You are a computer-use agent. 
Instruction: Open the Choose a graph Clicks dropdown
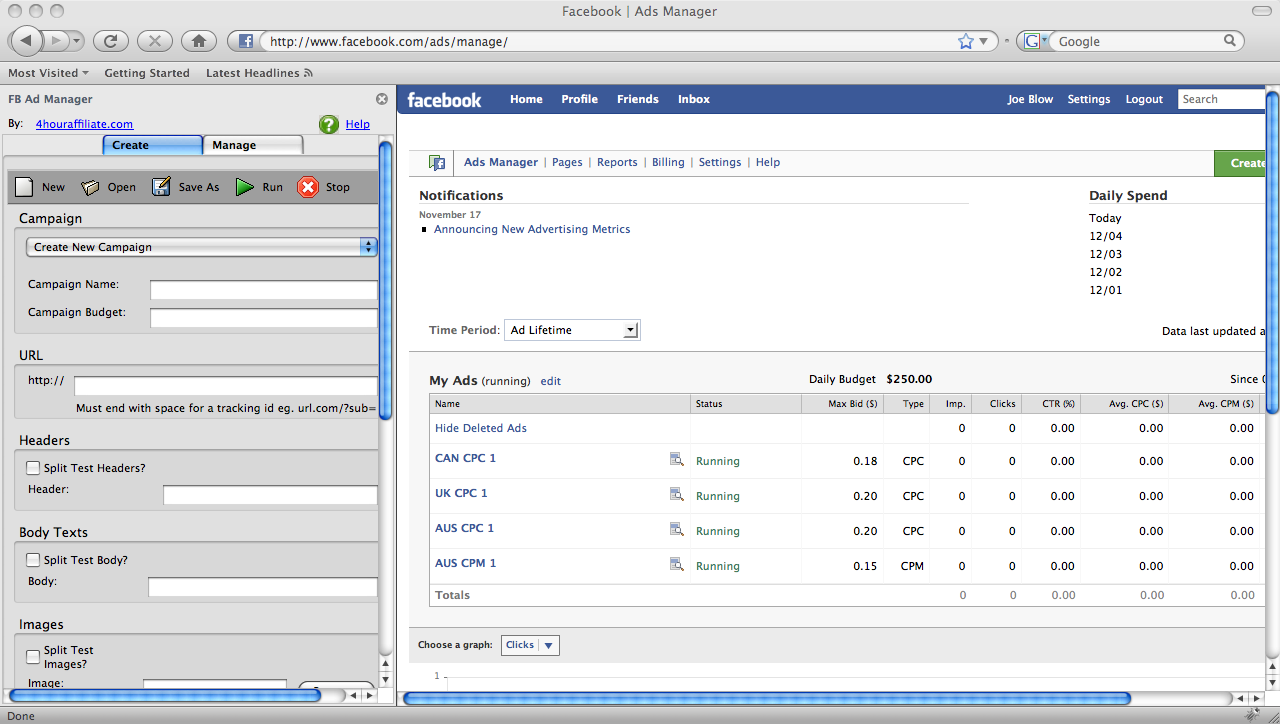coord(530,645)
